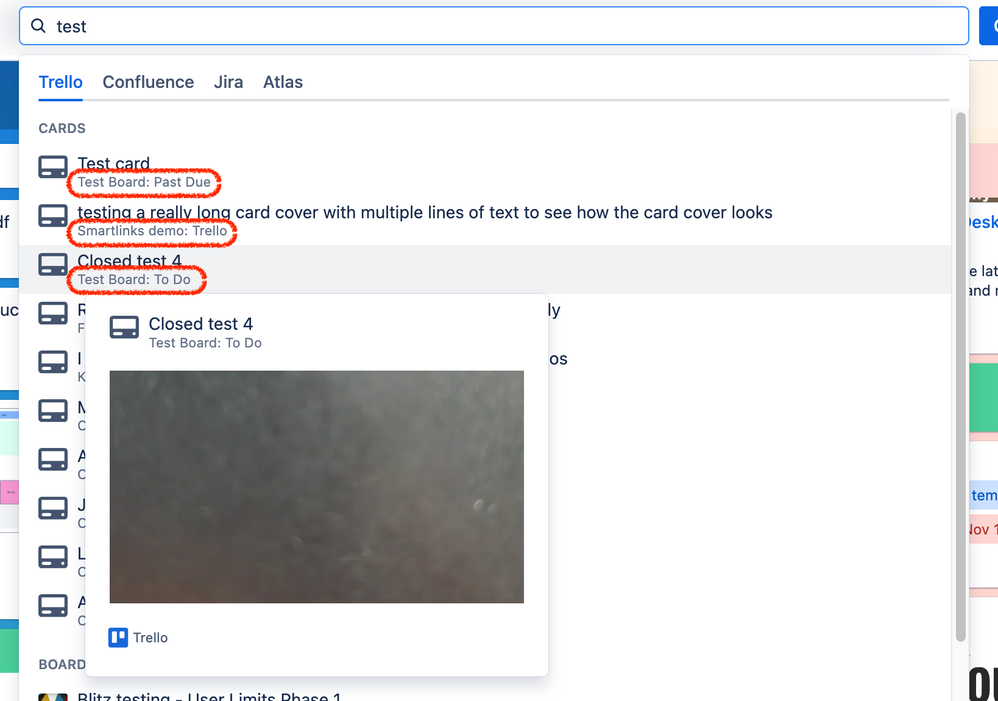
Task: Click card icon of row starting with I
Action: coord(53,362)
